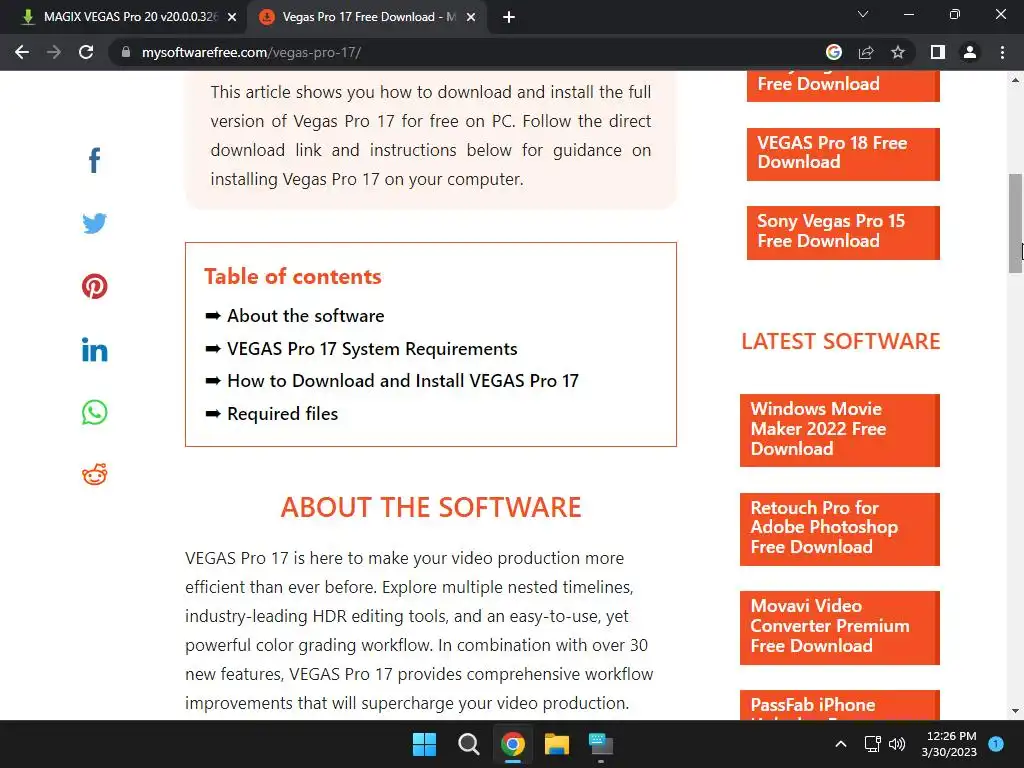Close the MAGIX VEGAS Pro 20 tab
The width and height of the screenshot is (1024, 768).
pyautogui.click(x=232, y=17)
